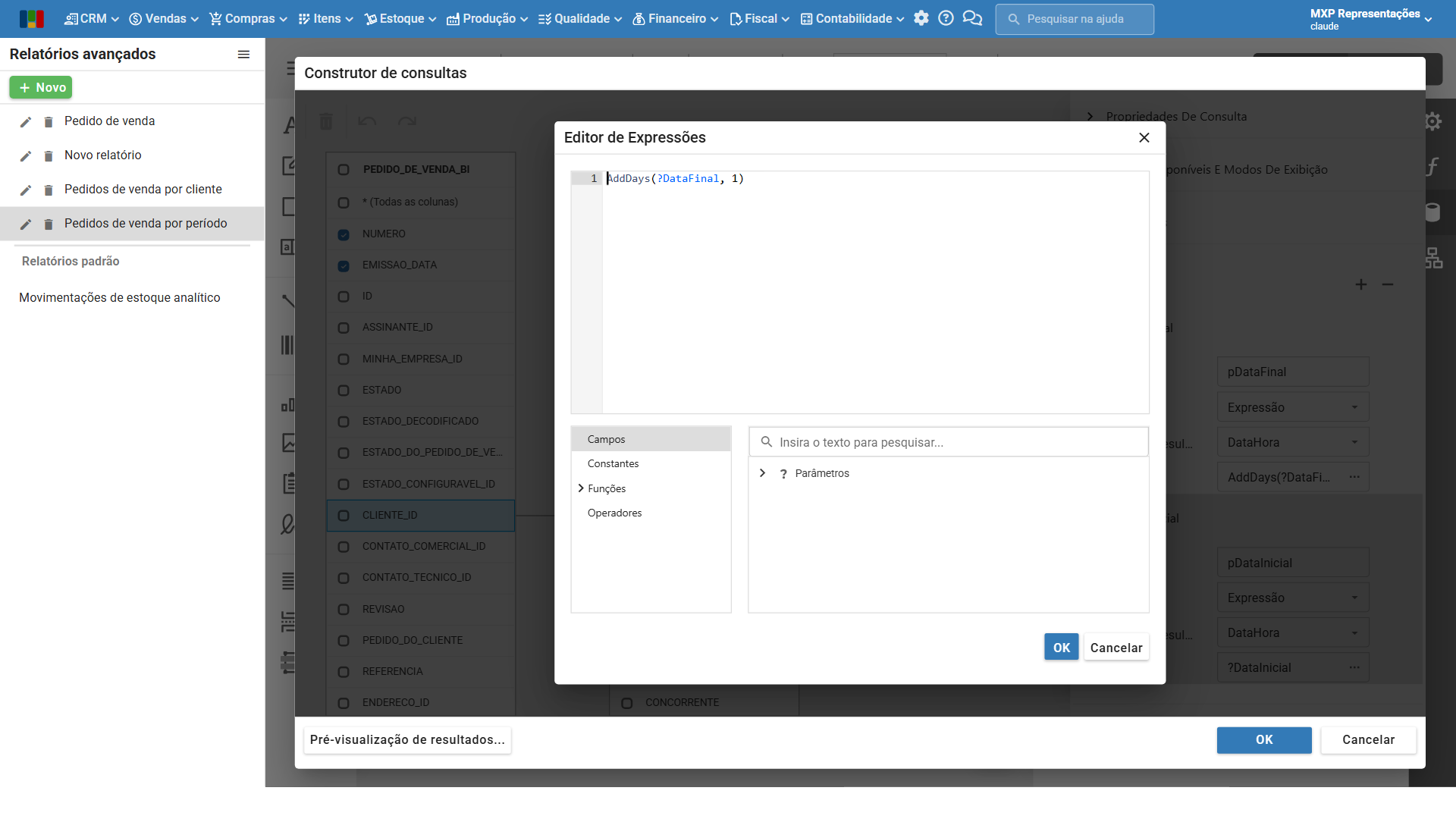The image size is (1456, 819).
Task: Edit Pedidos de venda por período
Action: coord(26,224)
